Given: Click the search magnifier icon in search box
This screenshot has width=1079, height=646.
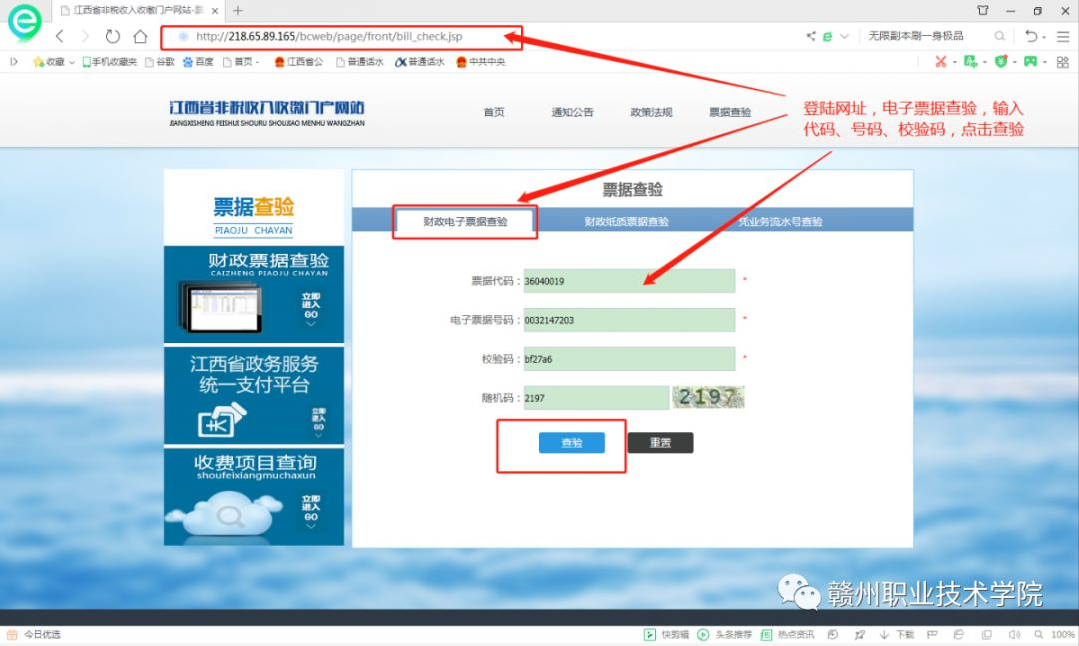Looking at the screenshot, I should tap(999, 36).
